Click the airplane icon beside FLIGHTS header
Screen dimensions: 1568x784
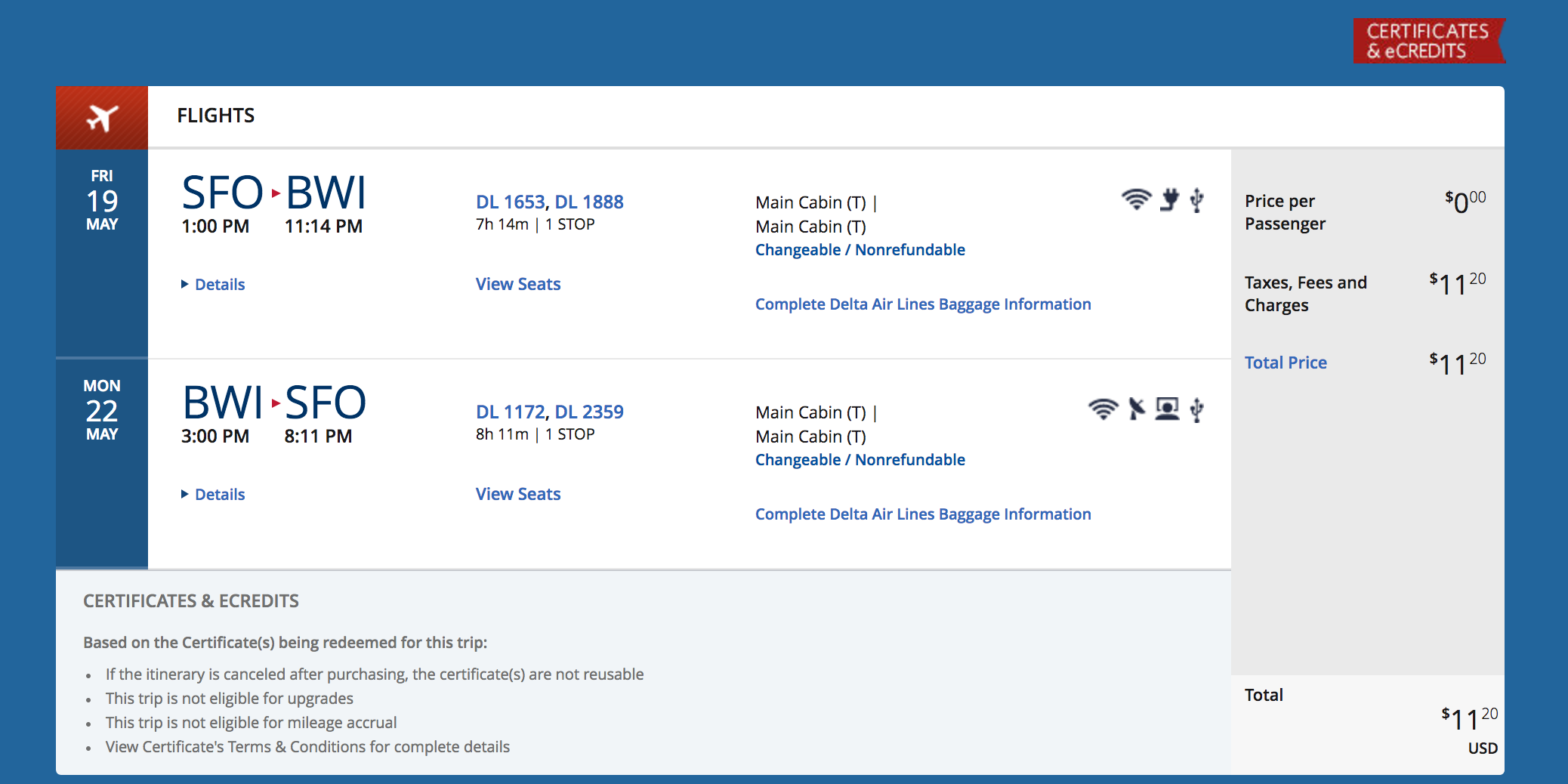(102, 118)
